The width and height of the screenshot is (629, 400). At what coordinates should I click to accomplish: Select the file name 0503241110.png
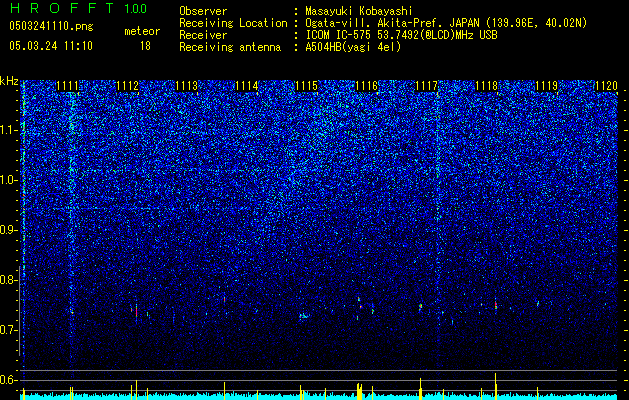point(51,26)
